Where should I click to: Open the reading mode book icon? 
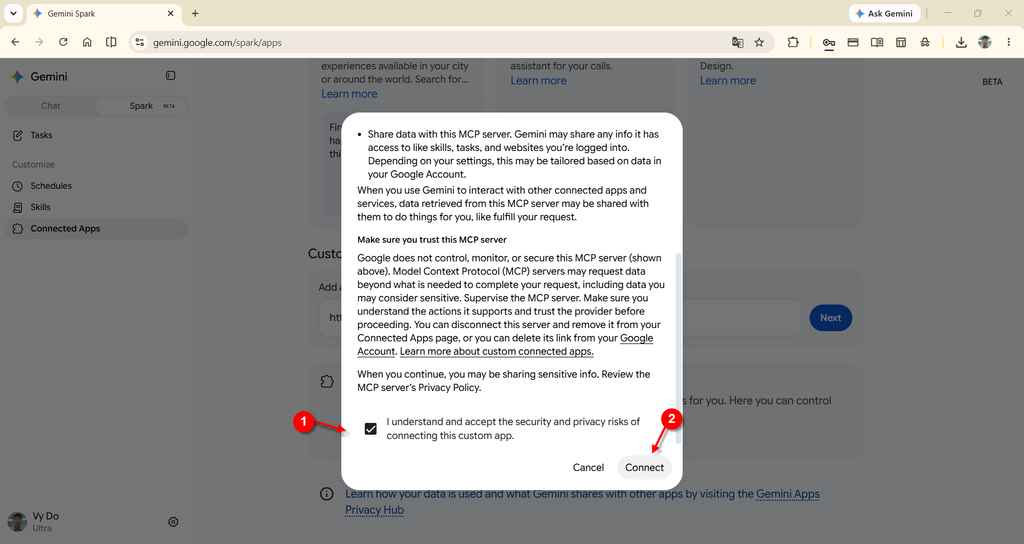(x=877, y=42)
